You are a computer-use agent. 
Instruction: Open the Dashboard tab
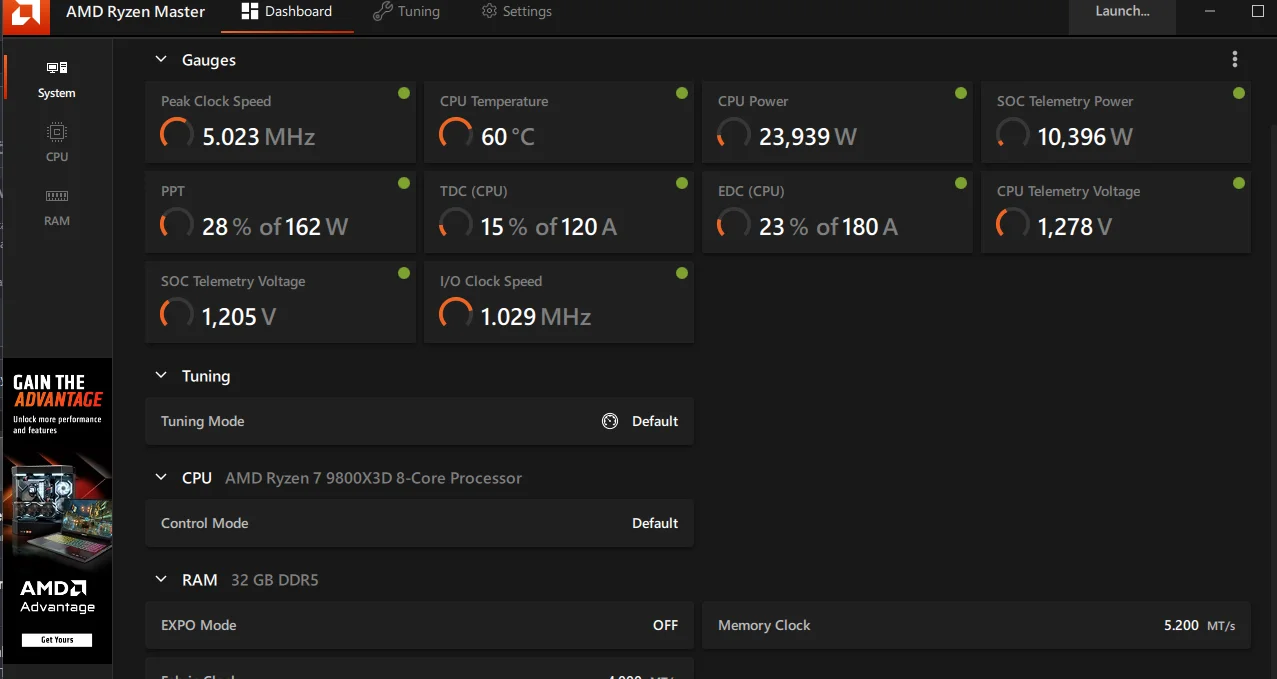pyautogui.click(x=286, y=12)
